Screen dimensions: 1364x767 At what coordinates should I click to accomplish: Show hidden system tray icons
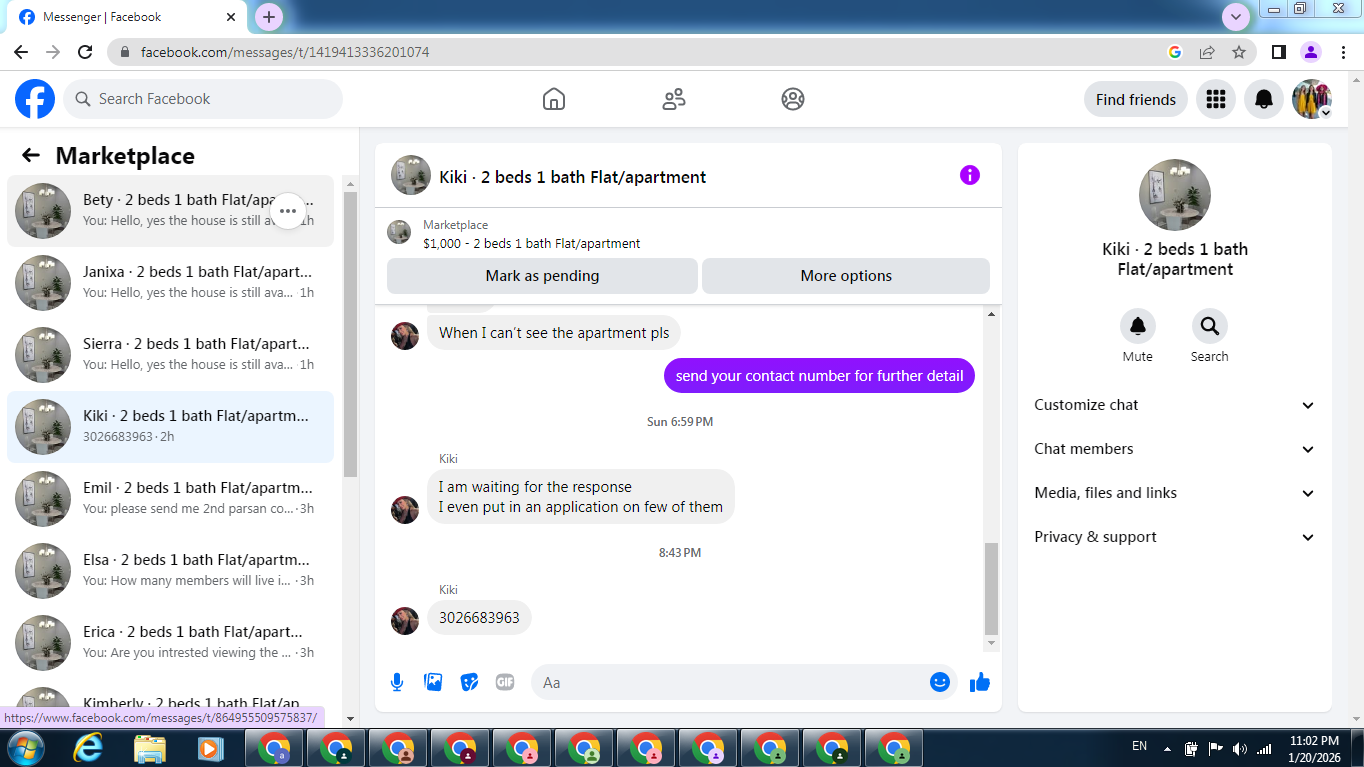click(1167, 748)
